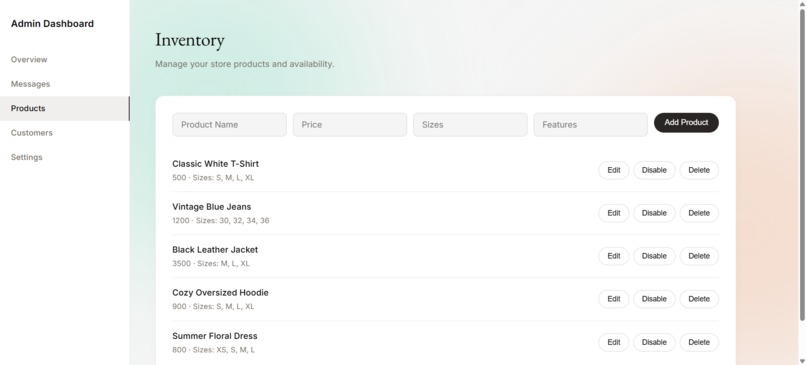Viewport: 806px width, 365px height.
Task: Edit the Black Leather Jacket product
Action: click(614, 256)
